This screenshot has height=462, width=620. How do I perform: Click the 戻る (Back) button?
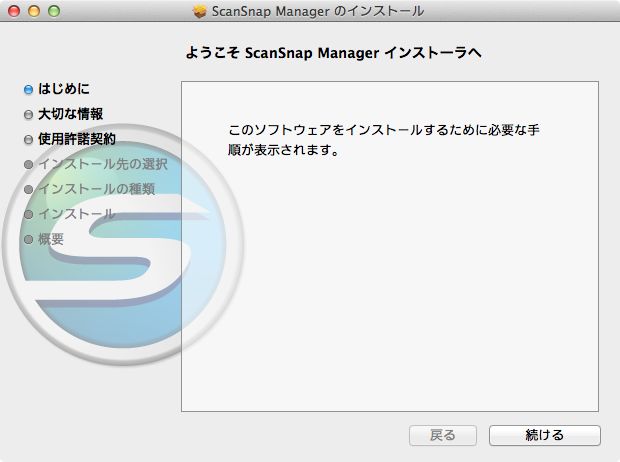coord(442,435)
